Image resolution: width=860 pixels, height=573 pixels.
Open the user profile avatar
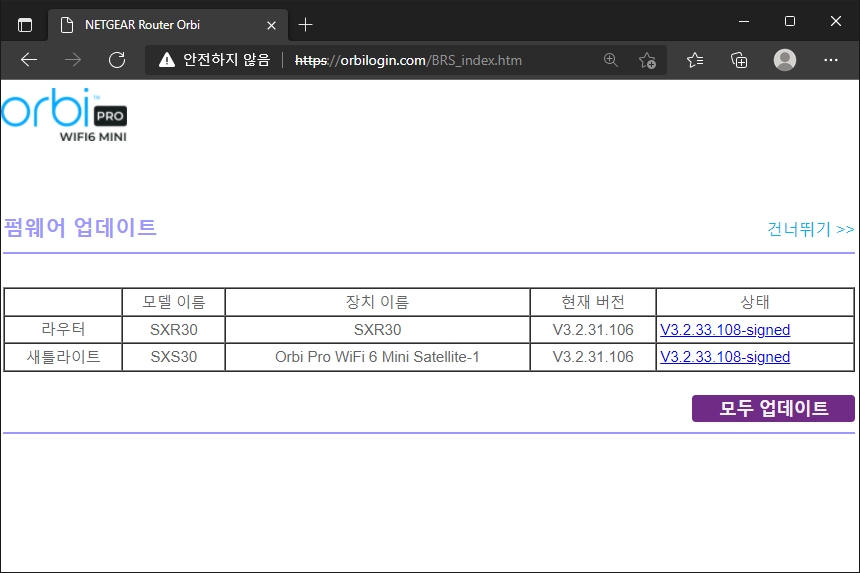click(x=785, y=60)
